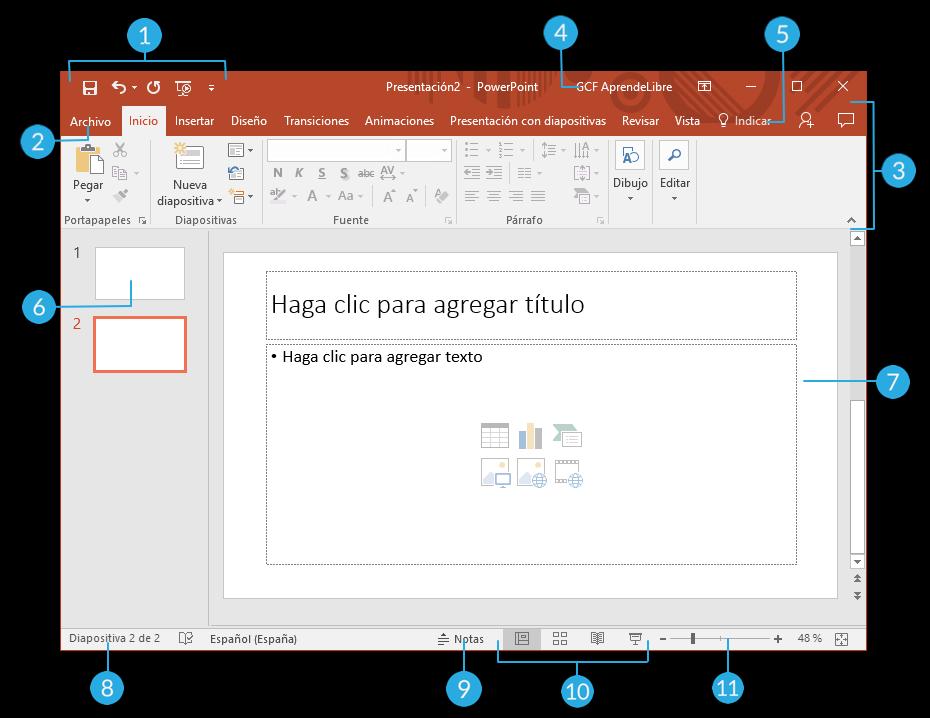Insert a chart via content placeholder icon
This screenshot has height=718, width=930.
pos(530,436)
